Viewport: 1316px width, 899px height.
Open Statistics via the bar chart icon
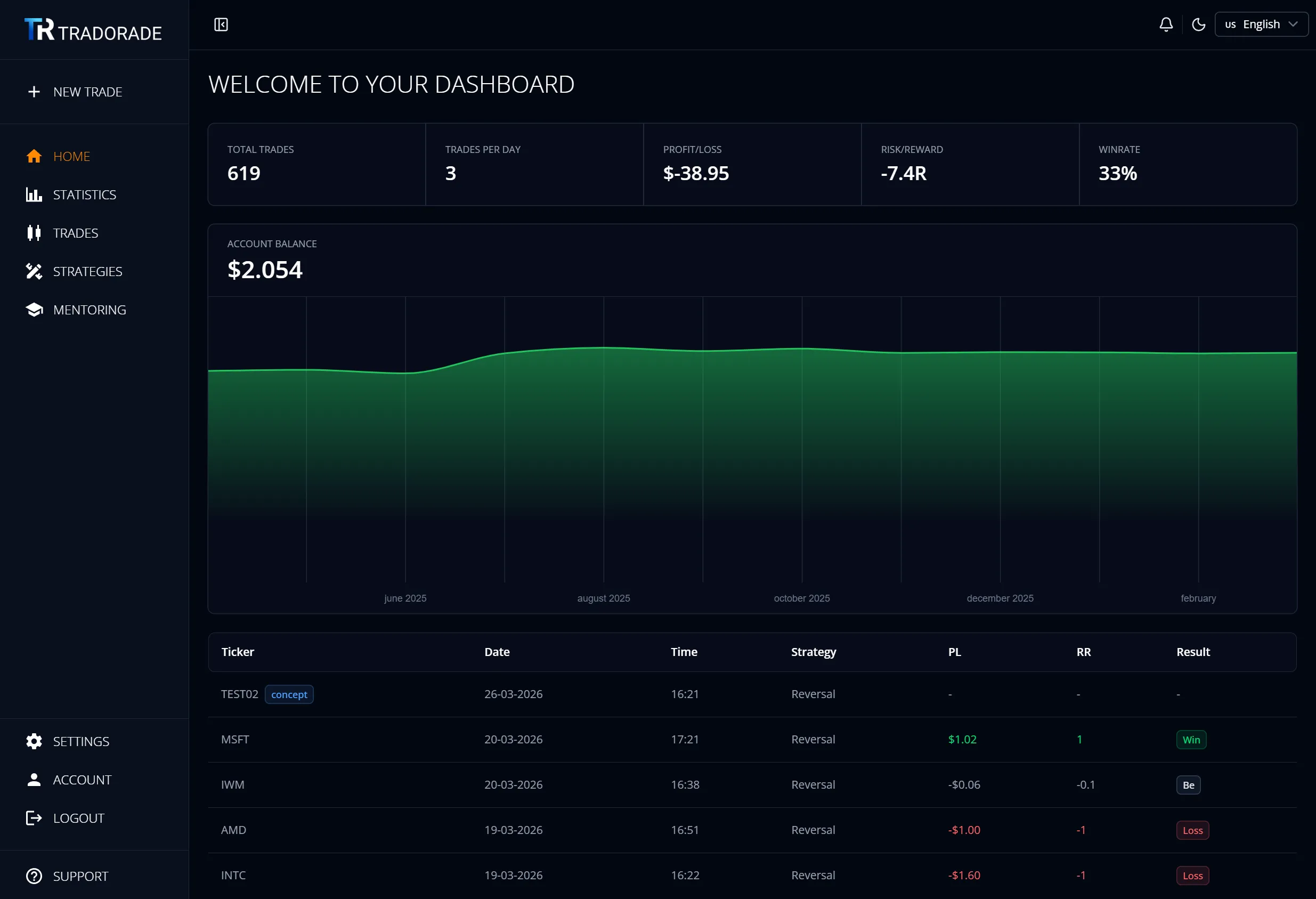tap(34, 195)
